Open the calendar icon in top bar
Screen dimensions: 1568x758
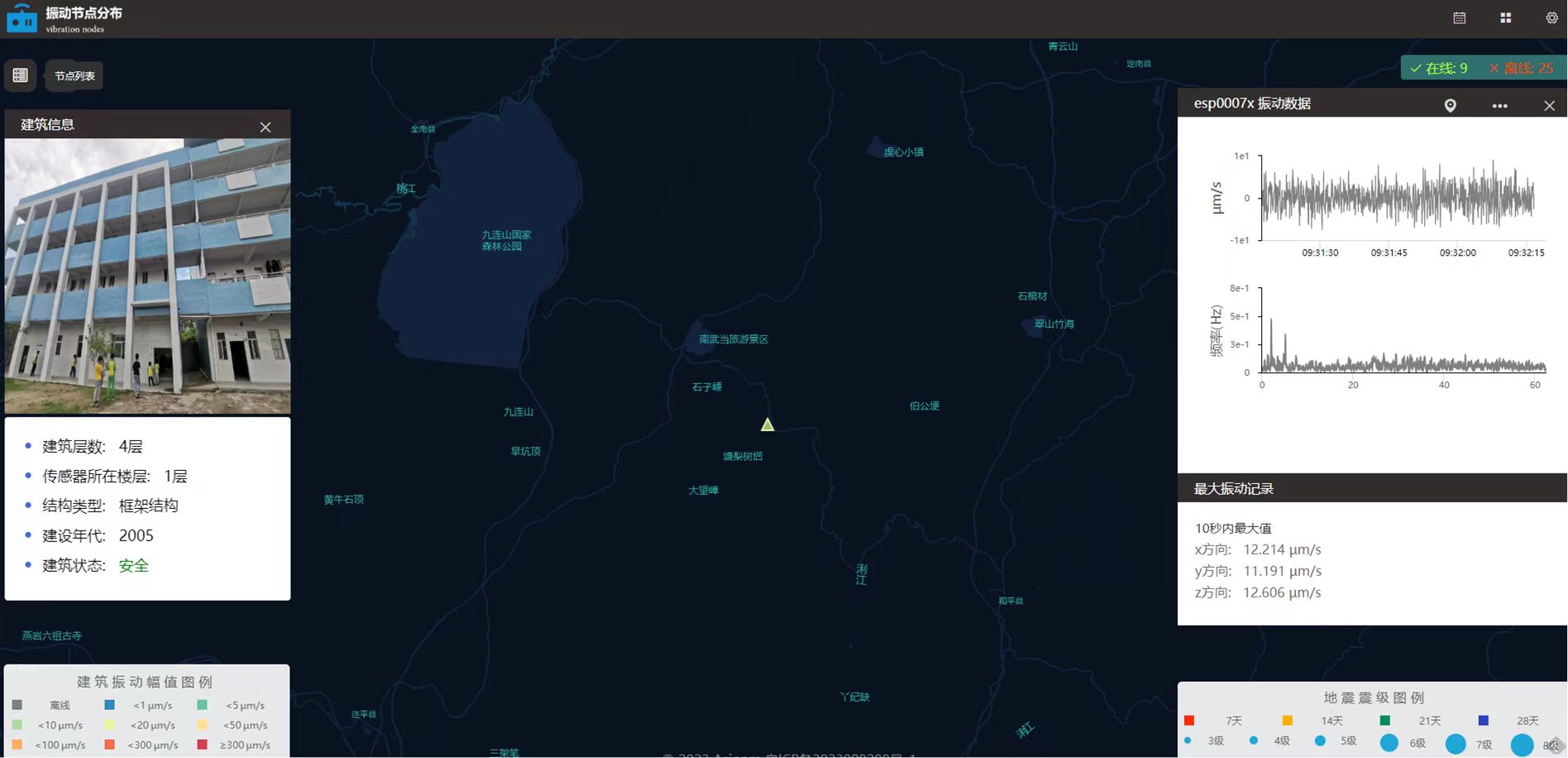(1459, 18)
